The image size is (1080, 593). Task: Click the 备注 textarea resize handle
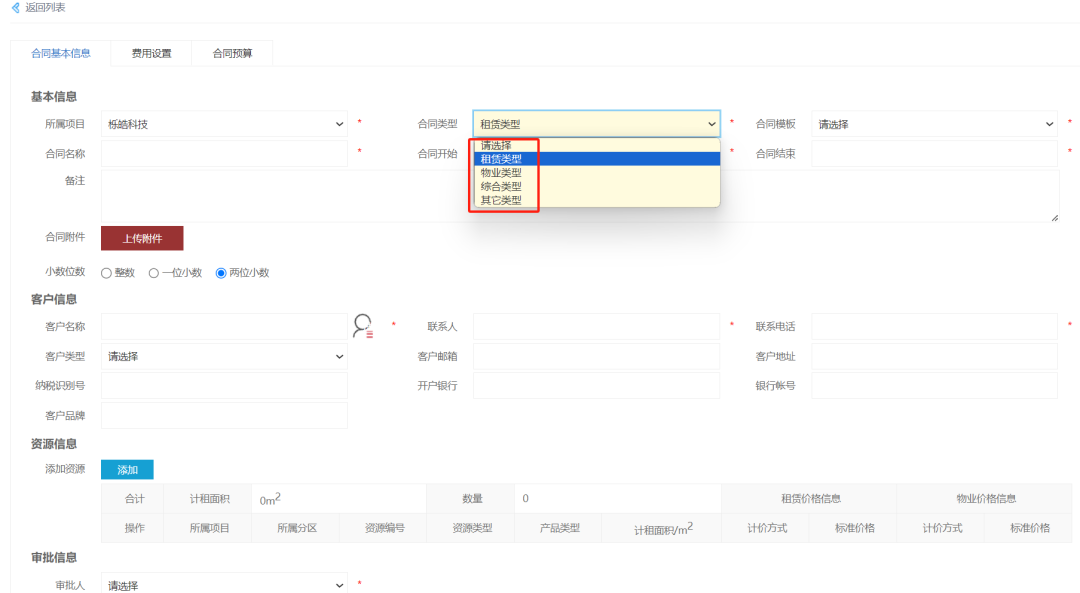pyautogui.click(x=1055, y=218)
